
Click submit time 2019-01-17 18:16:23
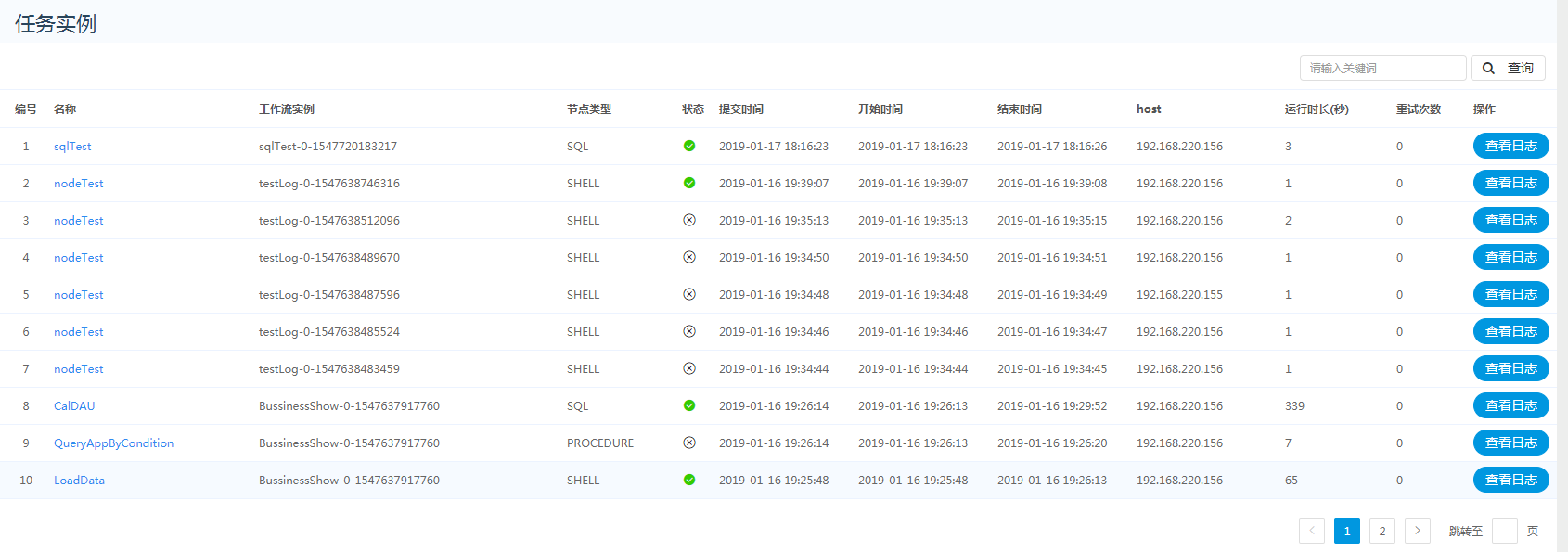[x=774, y=147]
